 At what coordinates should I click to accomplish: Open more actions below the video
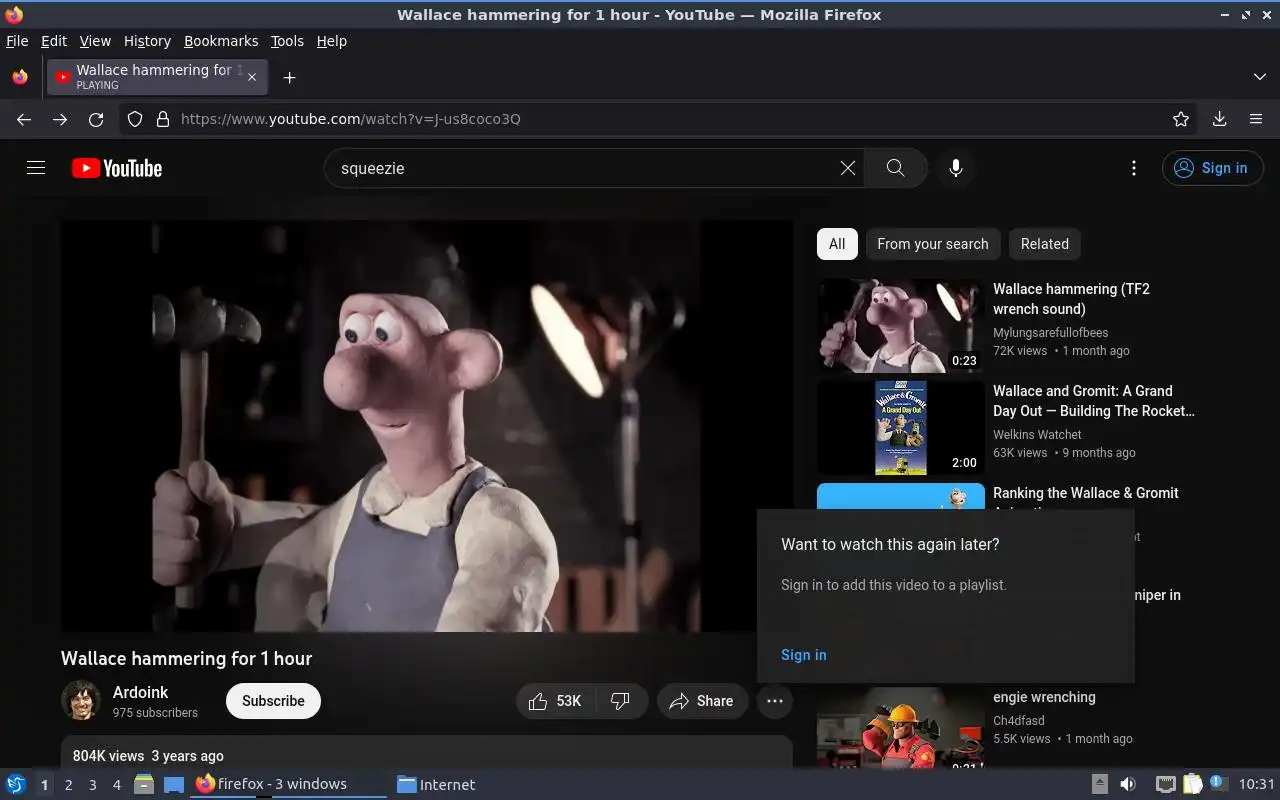tap(775, 701)
